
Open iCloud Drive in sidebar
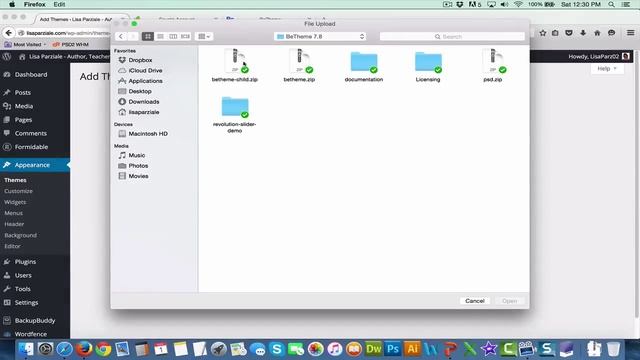point(145,71)
